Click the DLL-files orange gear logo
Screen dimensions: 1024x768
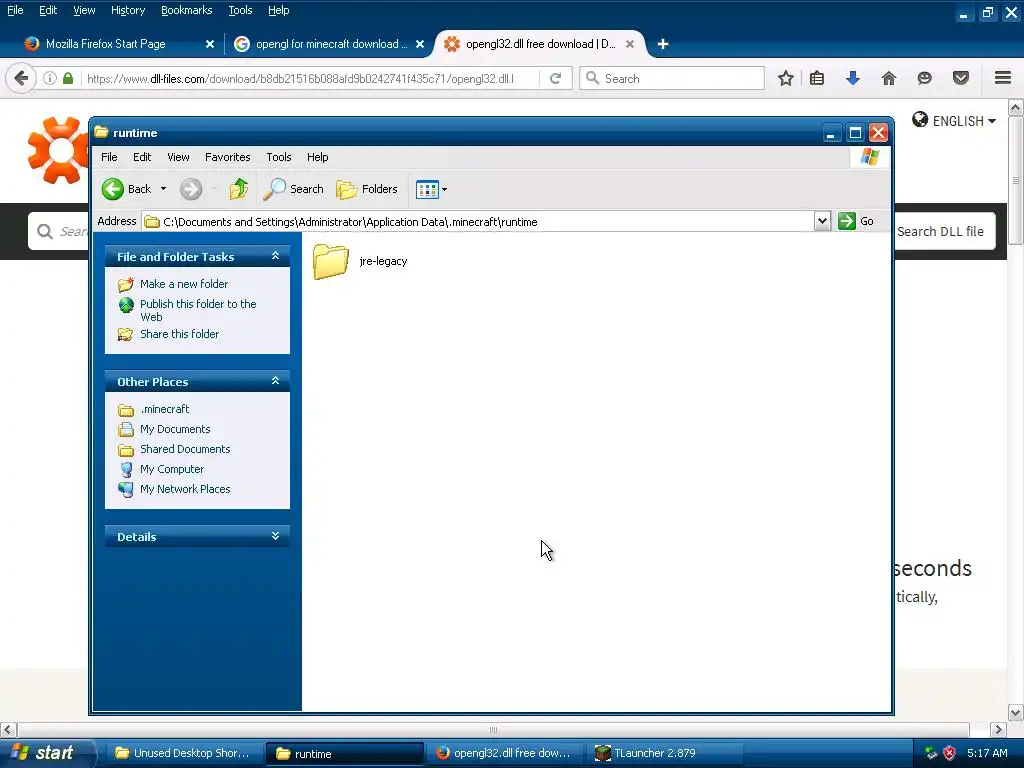coord(57,150)
